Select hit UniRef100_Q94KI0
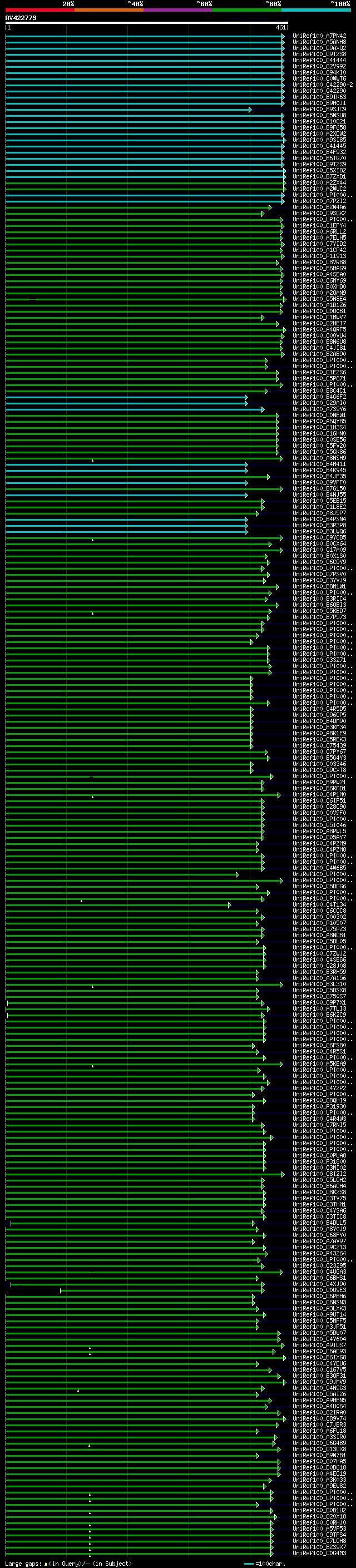The width and height of the screenshot is (356, 1568). coord(319,72)
